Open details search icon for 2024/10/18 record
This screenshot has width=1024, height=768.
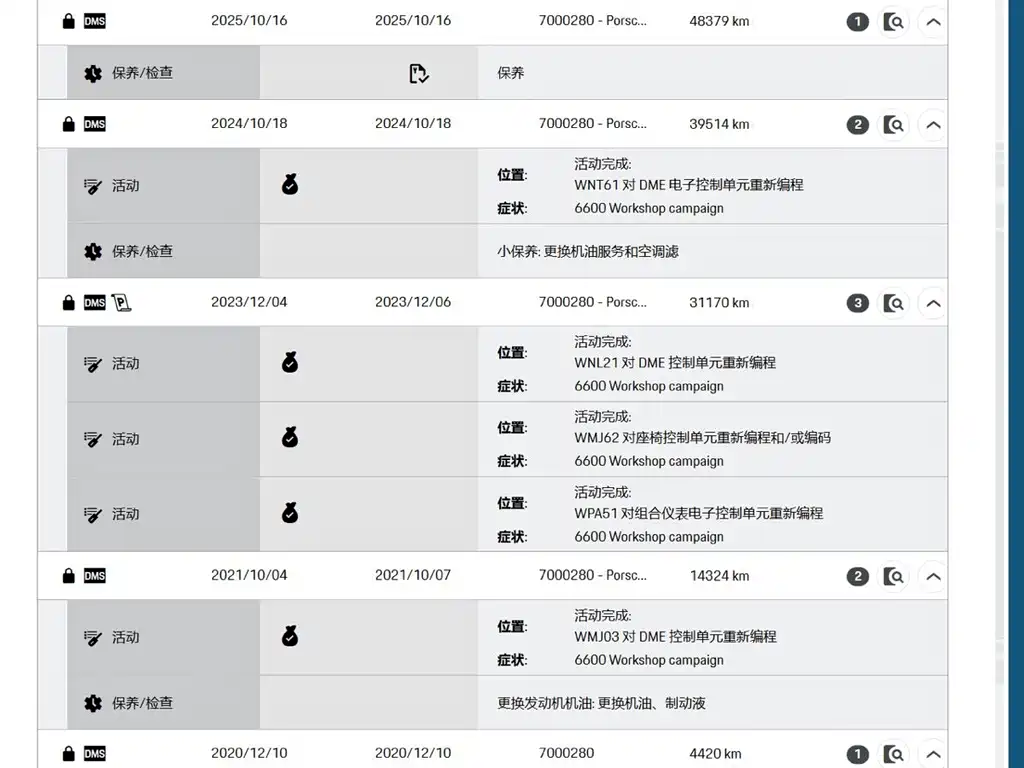point(893,125)
